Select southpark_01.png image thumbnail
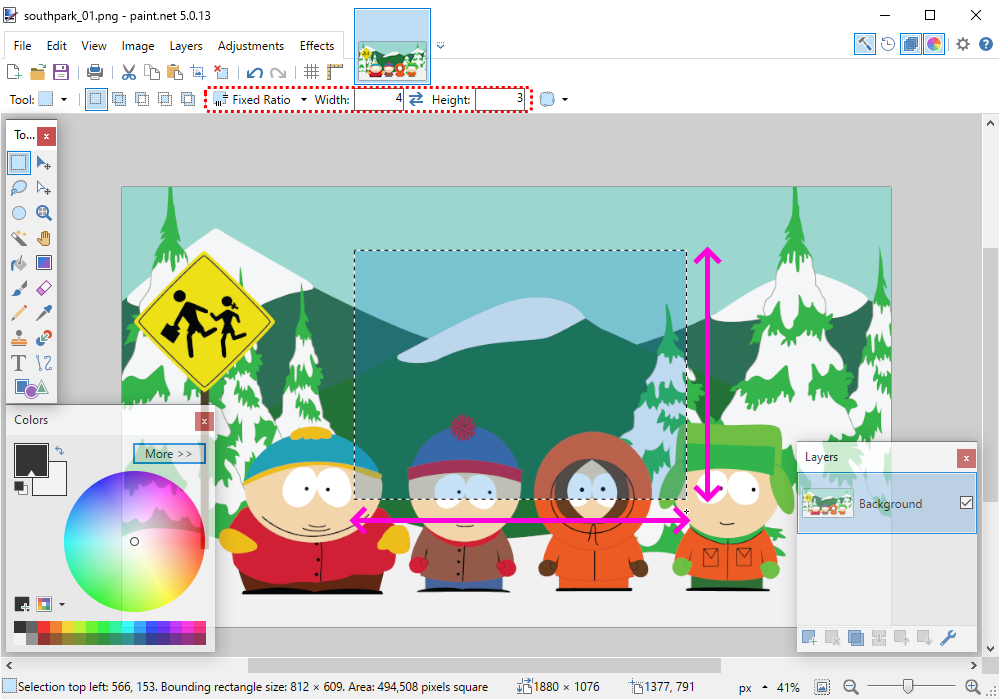Image resolution: width=1000 pixels, height=700 pixels. pos(392,47)
